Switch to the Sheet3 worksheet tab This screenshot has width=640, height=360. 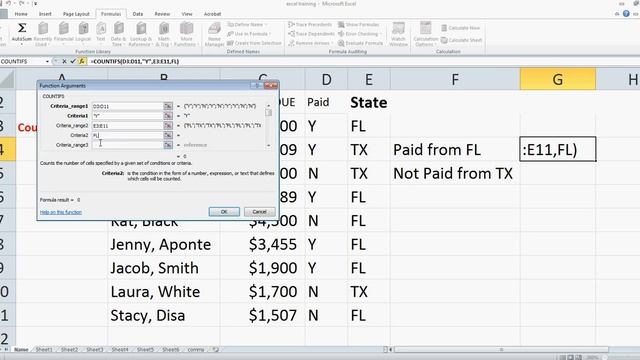pos(95,350)
